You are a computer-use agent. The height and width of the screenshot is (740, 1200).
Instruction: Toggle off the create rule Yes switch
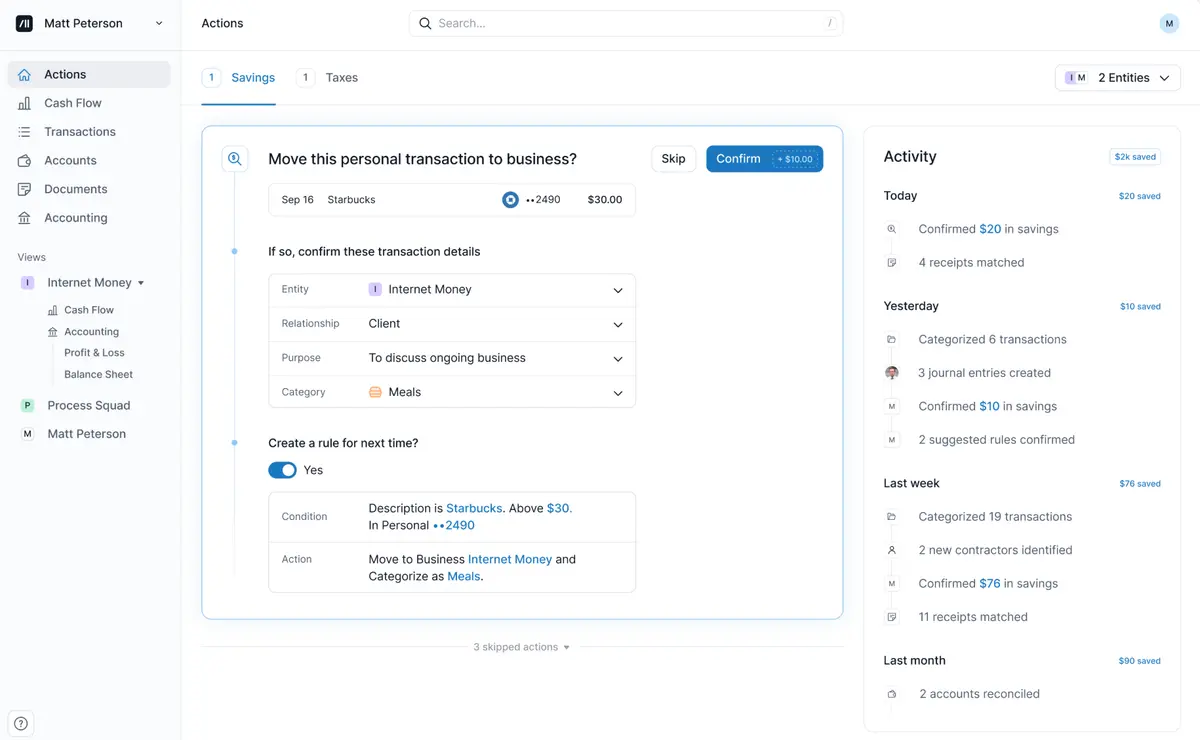[282, 470]
